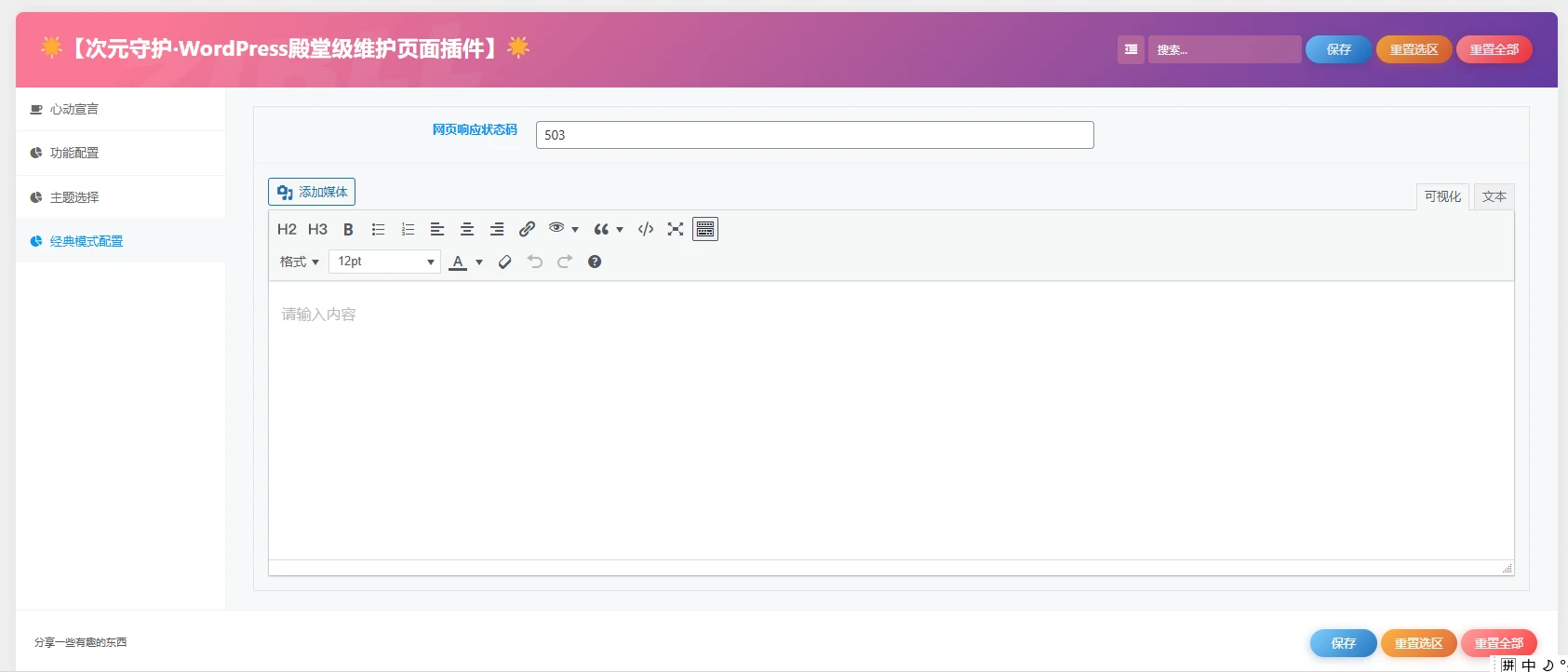Image resolution: width=1568 pixels, height=672 pixels.
Task: Switch to the 文本 text editor tab
Action: (x=1494, y=196)
